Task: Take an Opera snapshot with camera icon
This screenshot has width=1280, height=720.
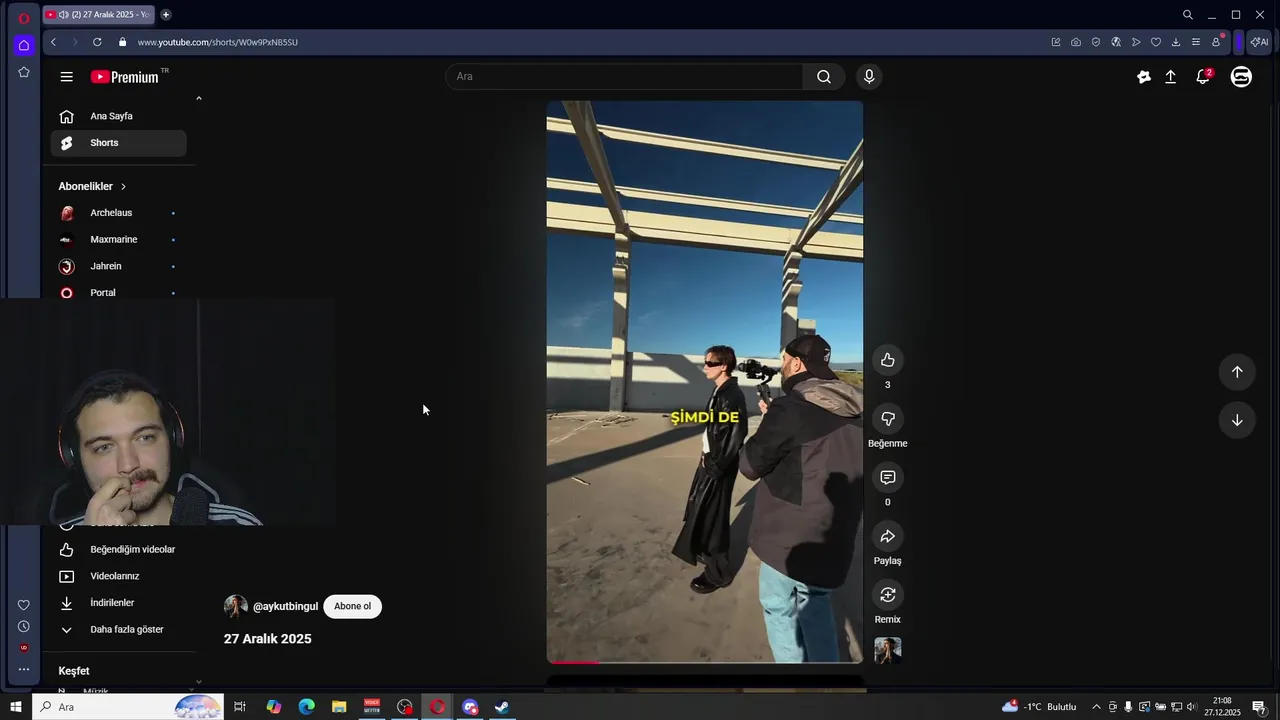Action: tap(1076, 42)
